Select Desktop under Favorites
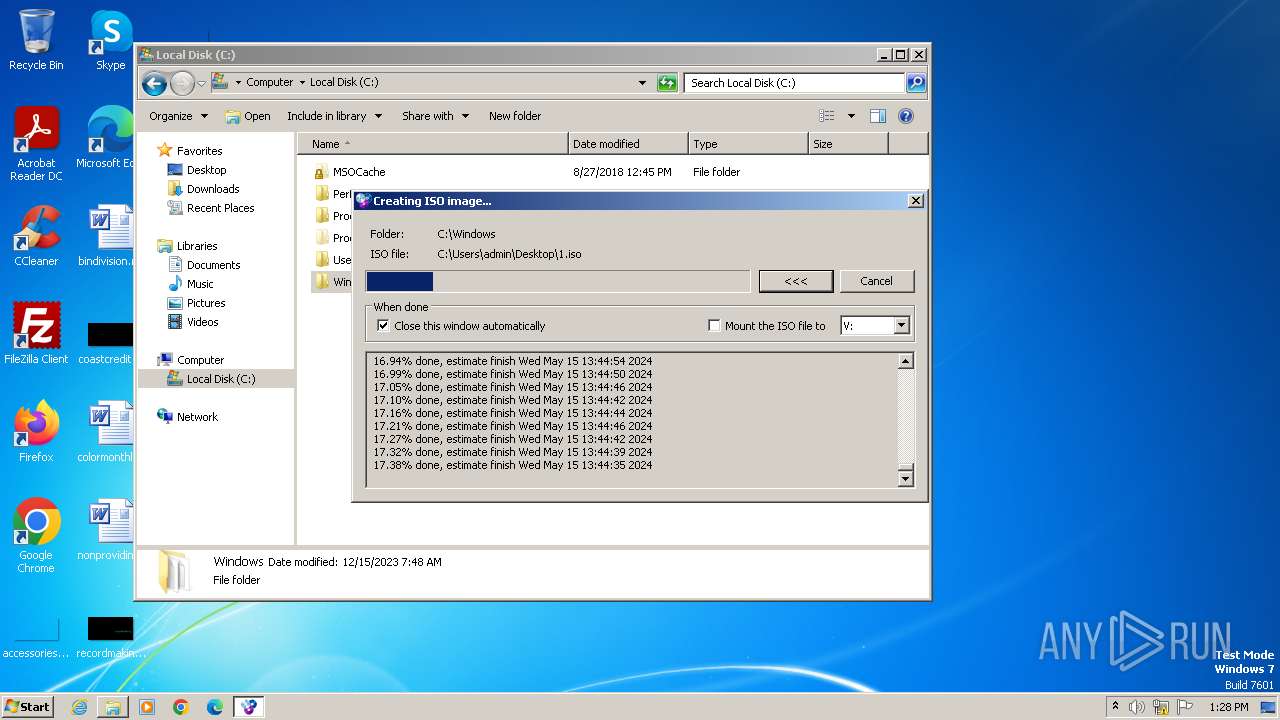Image resolution: width=1280 pixels, height=720 pixels. (206, 170)
